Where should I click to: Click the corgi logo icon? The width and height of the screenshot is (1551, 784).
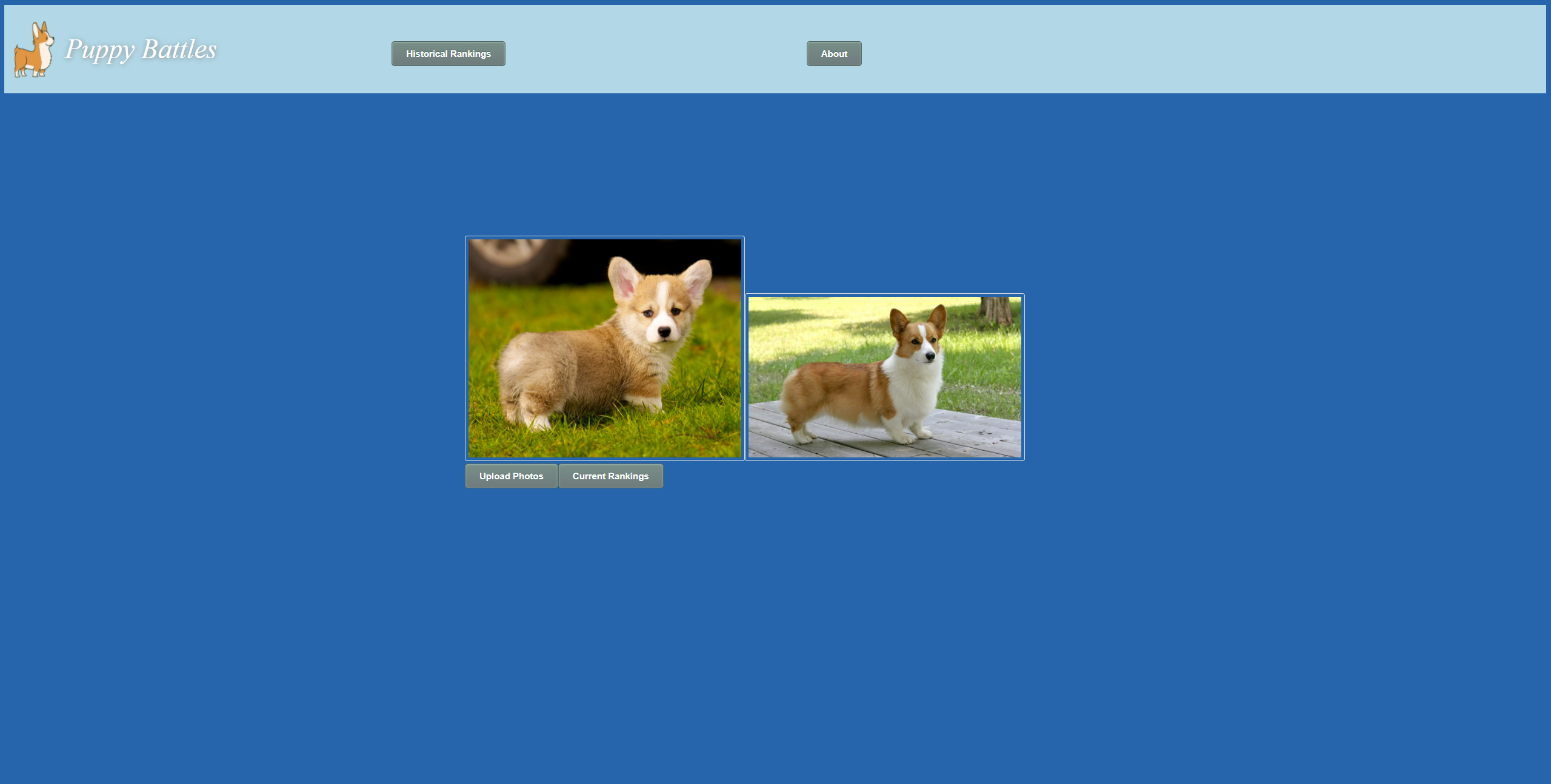(x=34, y=50)
